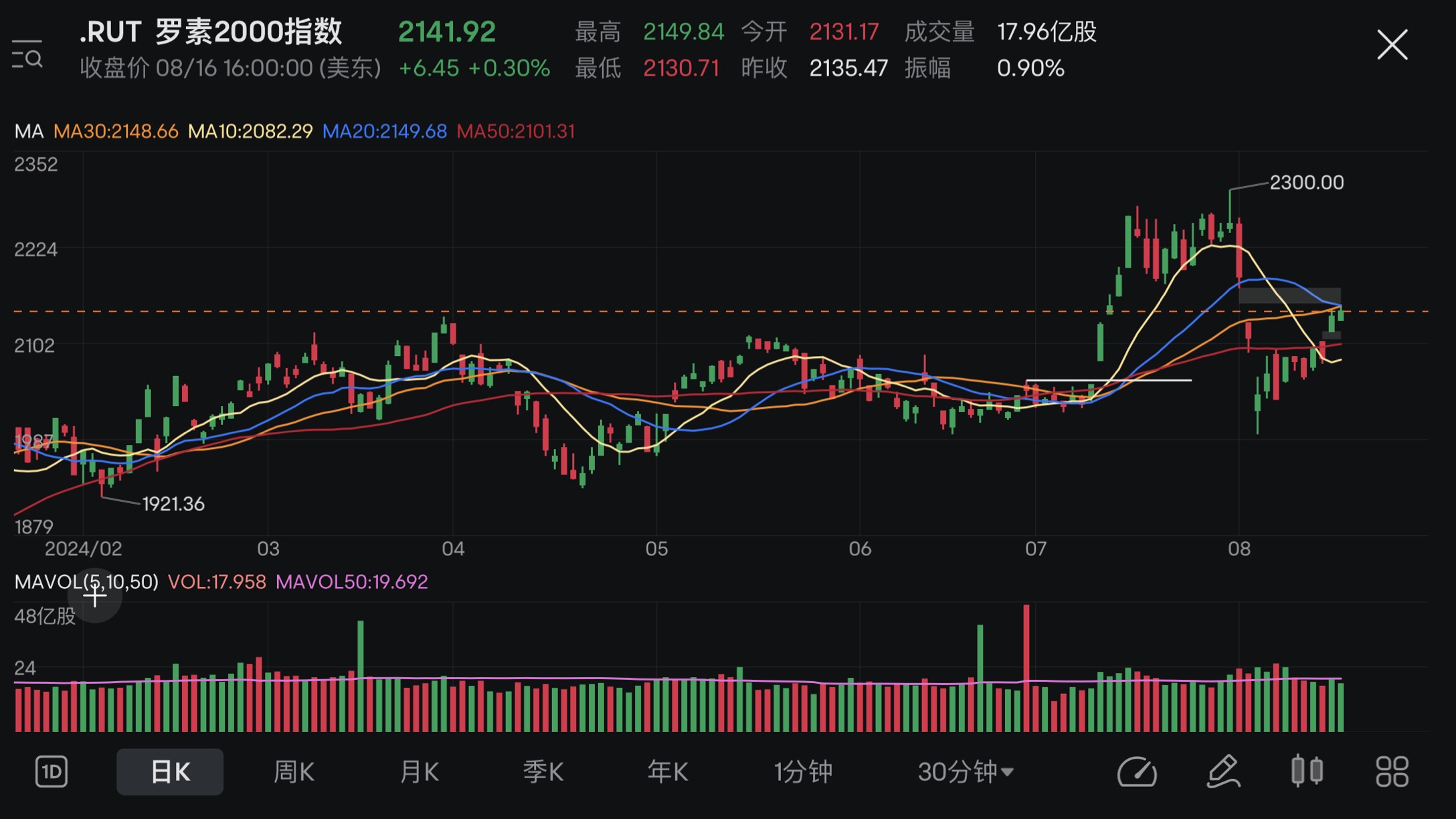1456x819 pixels.
Task: Click the 08 month axis label
Action: pyautogui.click(x=1239, y=549)
